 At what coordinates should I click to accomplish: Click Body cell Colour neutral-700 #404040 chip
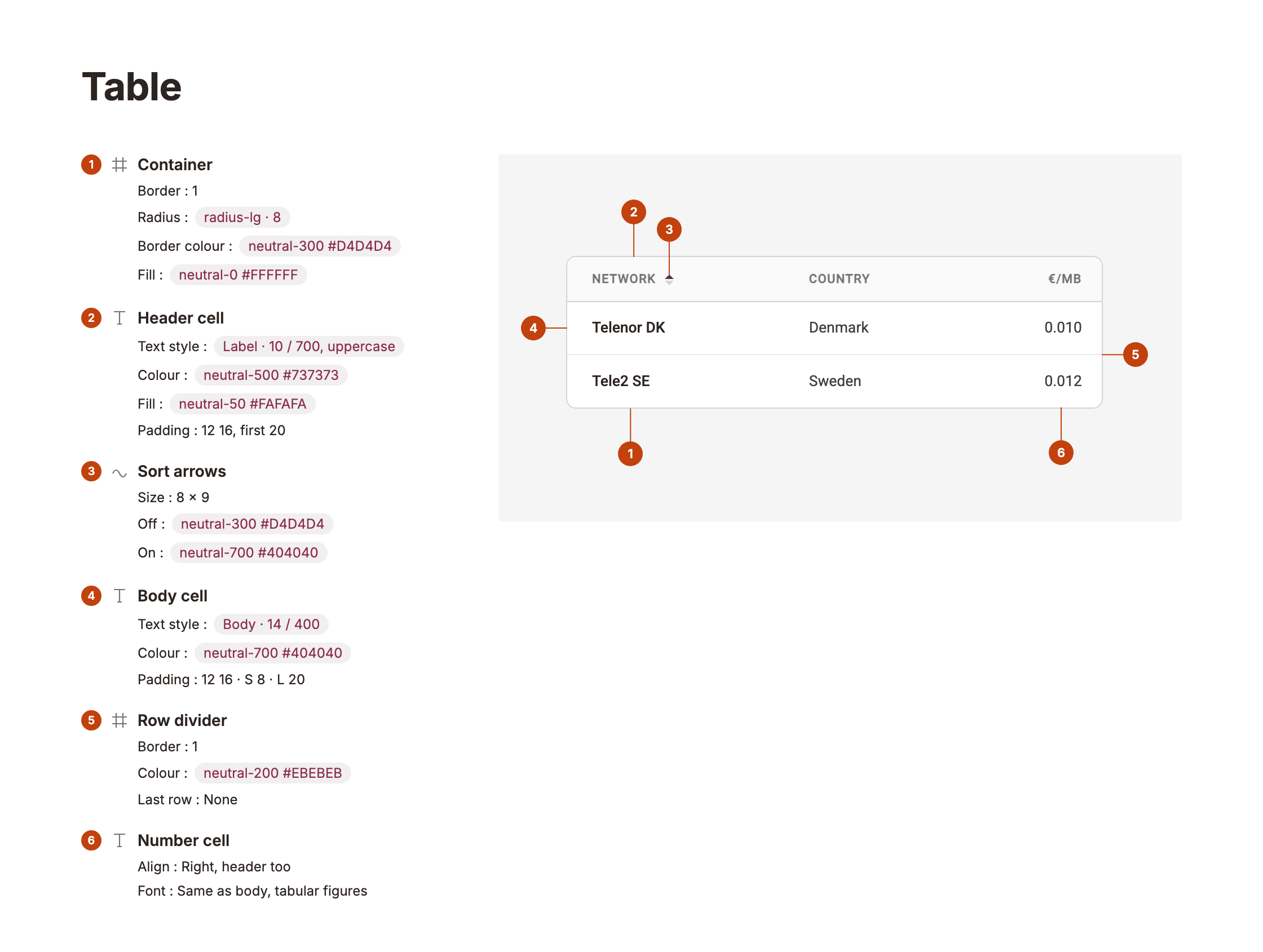tap(272, 653)
